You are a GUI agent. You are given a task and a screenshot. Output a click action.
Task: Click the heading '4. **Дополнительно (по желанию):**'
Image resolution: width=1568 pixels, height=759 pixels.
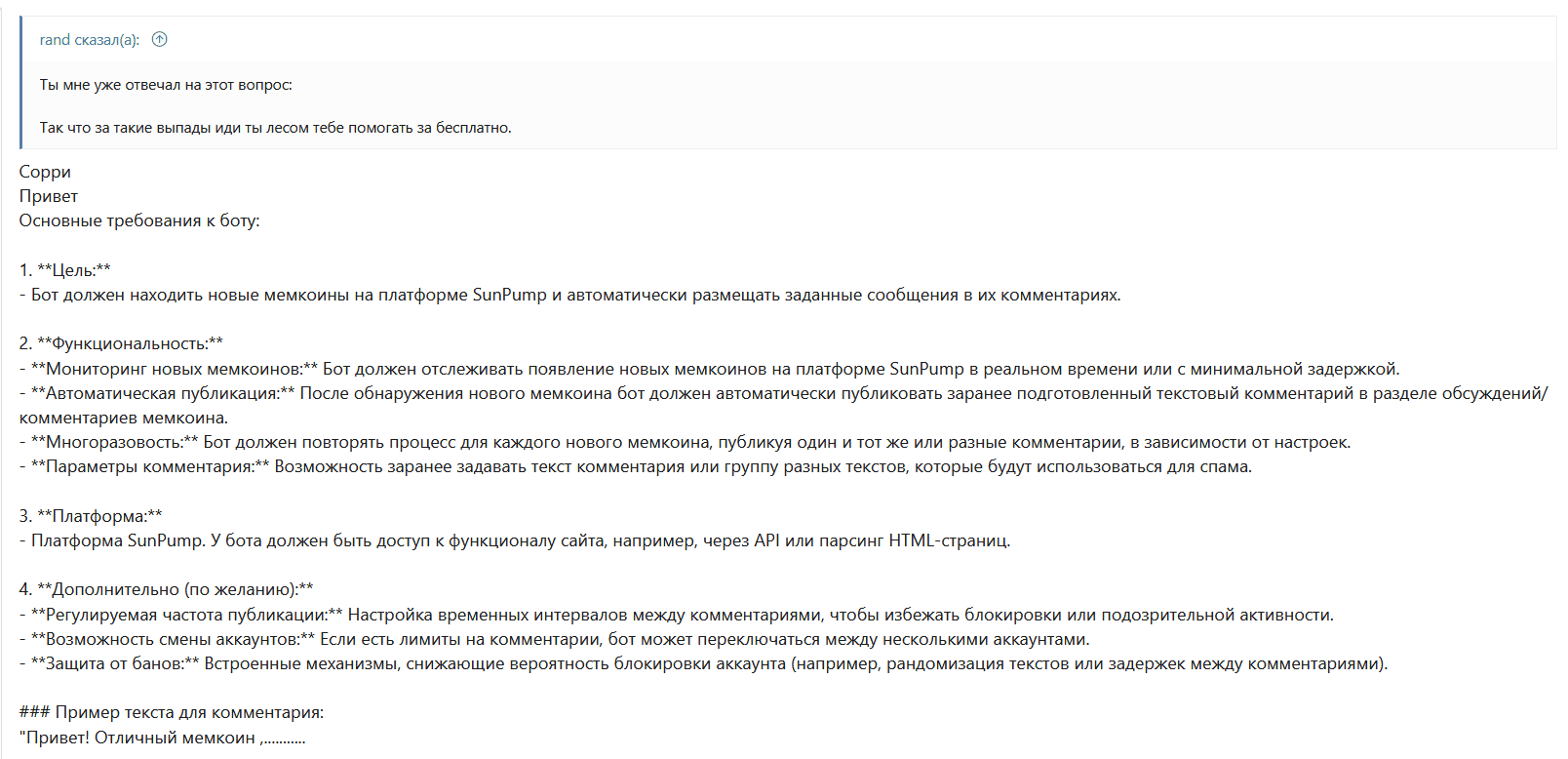pos(167,589)
